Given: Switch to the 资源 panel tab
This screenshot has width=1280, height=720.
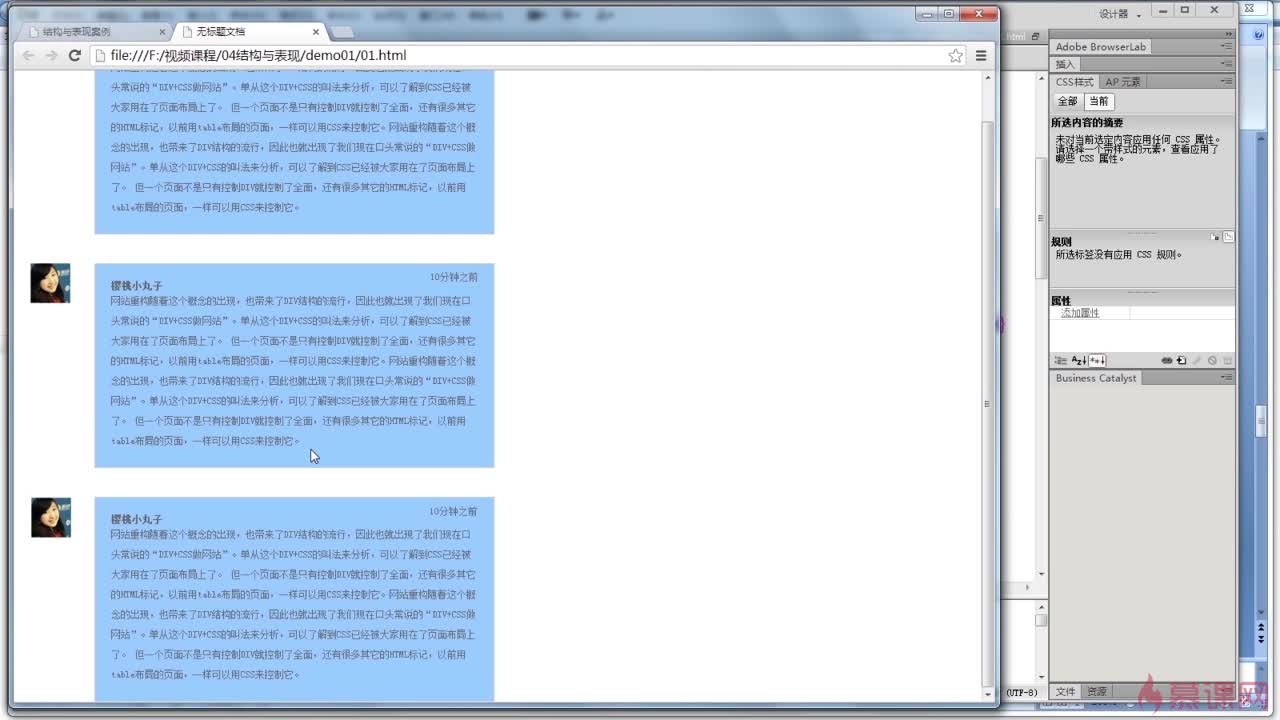Looking at the screenshot, I should (x=1096, y=692).
